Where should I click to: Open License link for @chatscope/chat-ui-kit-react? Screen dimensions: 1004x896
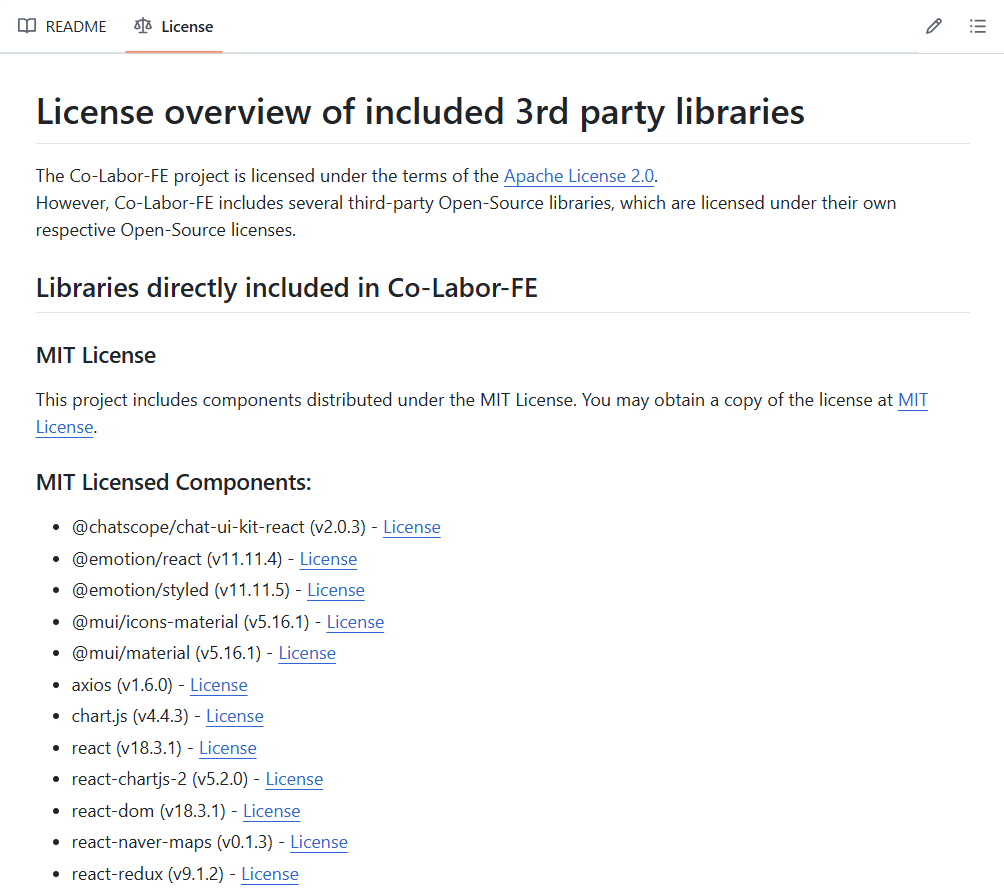pyautogui.click(x=412, y=527)
